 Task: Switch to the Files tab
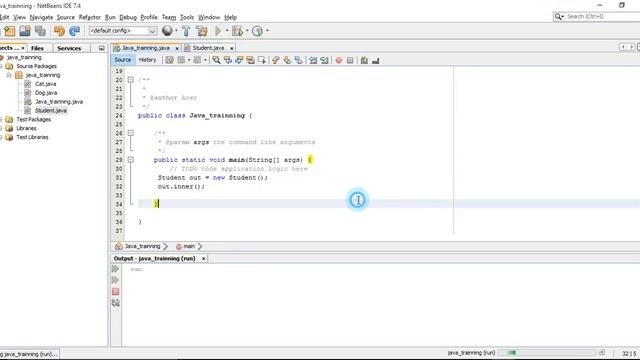pyautogui.click(x=37, y=48)
